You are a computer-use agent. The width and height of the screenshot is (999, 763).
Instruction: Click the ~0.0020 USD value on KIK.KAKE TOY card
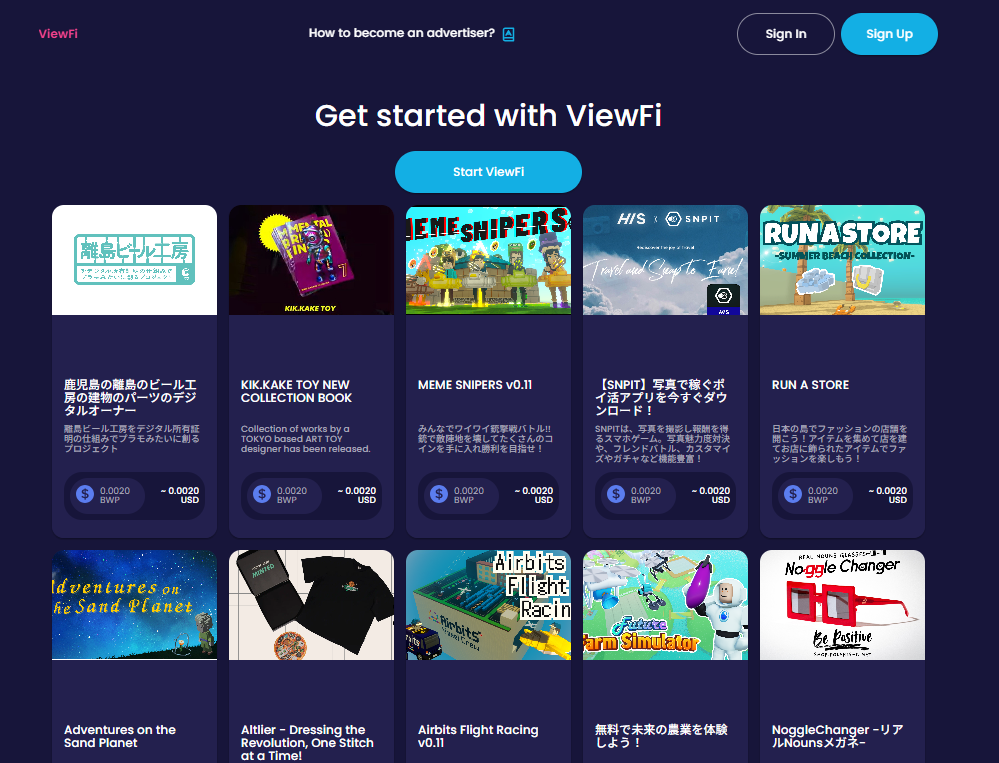click(x=357, y=495)
